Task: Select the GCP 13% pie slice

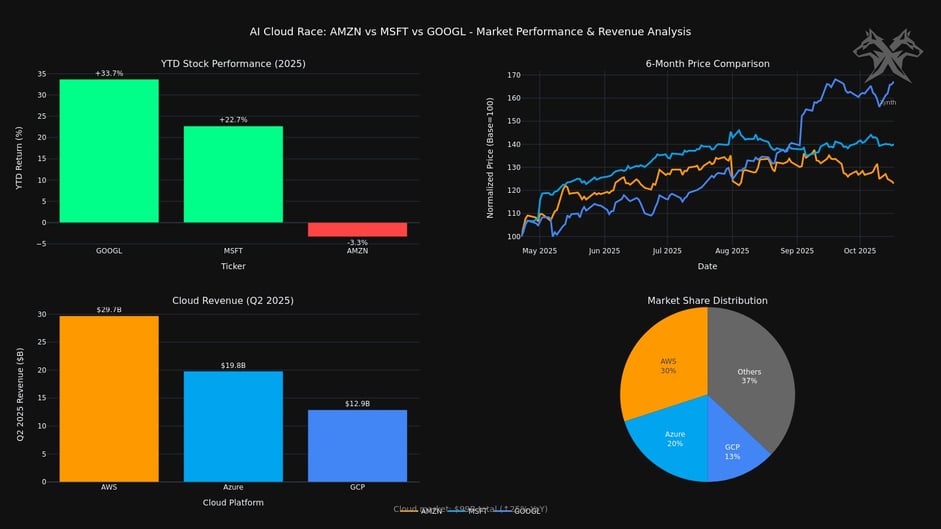Action: [x=735, y=450]
